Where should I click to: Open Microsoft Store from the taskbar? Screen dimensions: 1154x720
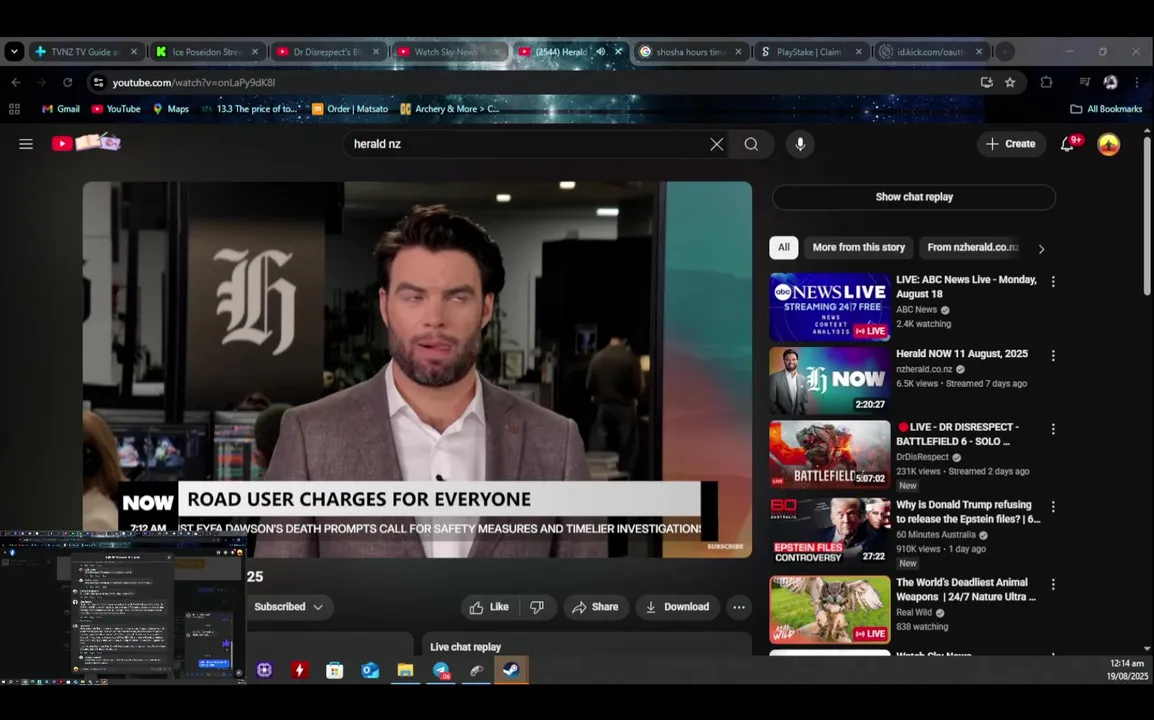pos(335,670)
